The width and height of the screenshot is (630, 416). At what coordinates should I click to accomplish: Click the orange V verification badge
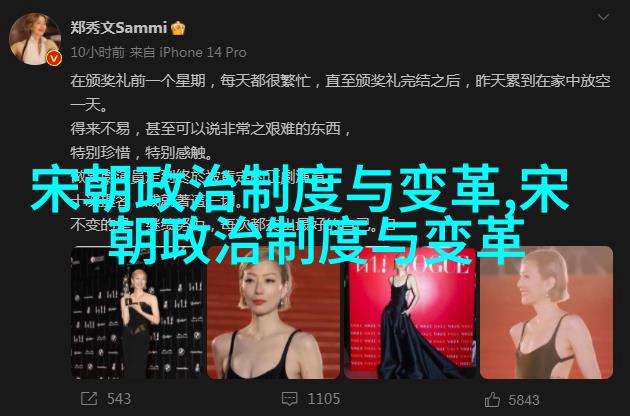(54, 59)
